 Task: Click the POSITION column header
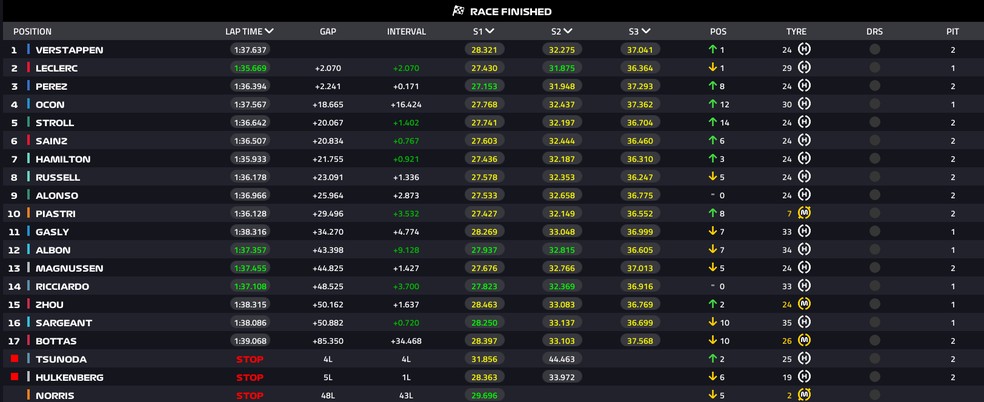[33, 31]
